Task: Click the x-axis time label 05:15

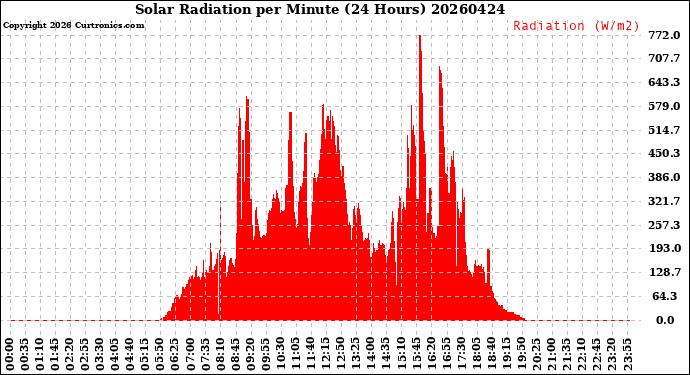Action: (146, 355)
